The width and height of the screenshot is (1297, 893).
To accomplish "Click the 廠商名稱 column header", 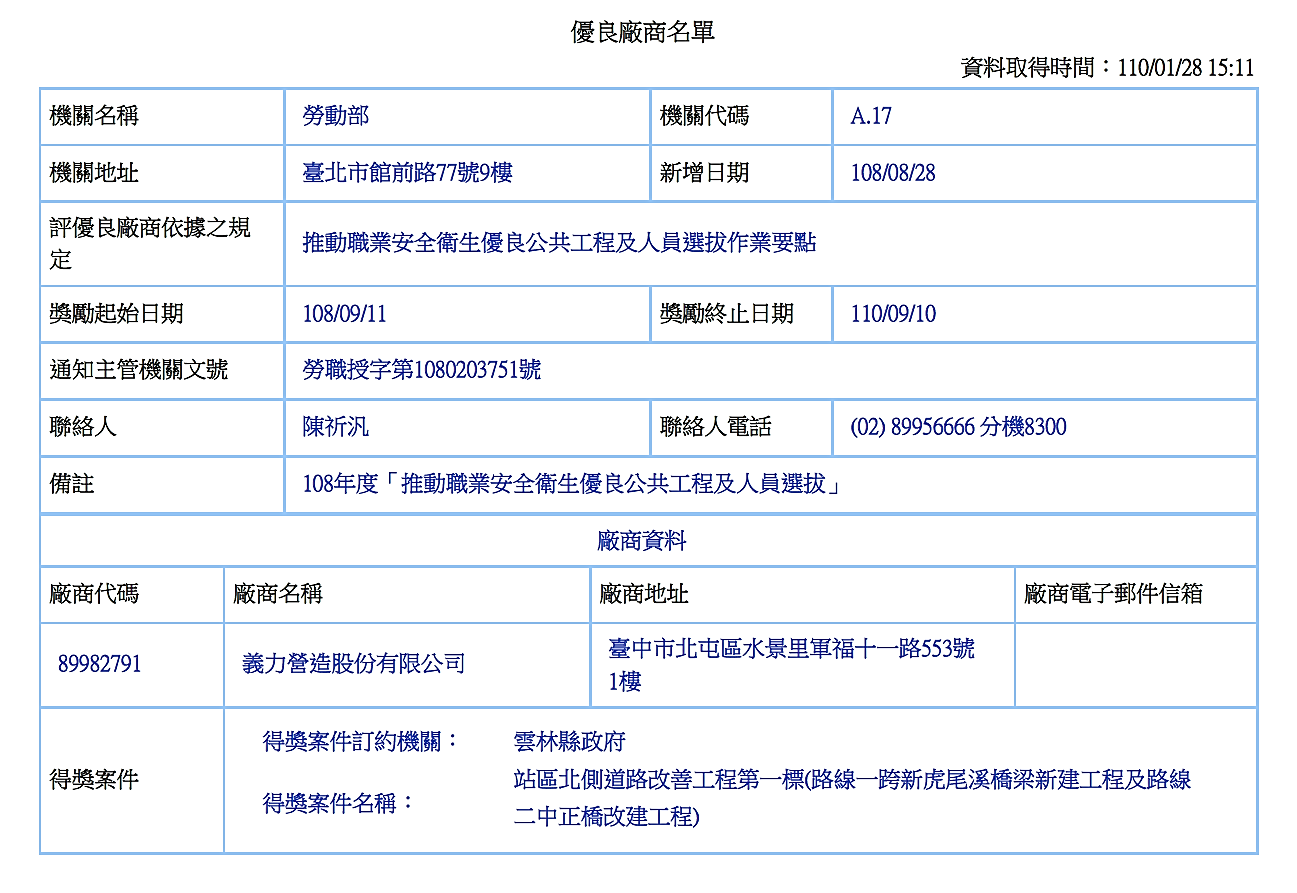I will (x=407, y=595).
